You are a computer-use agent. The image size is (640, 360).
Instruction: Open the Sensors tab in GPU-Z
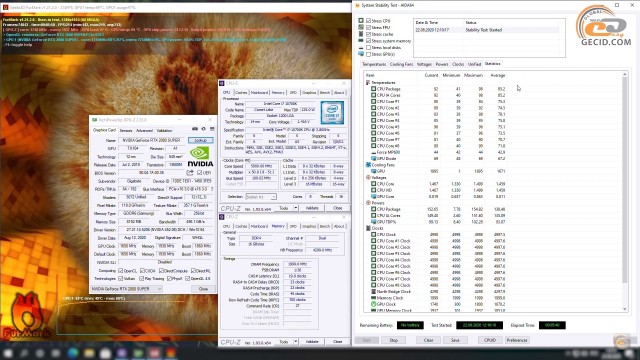point(126,131)
